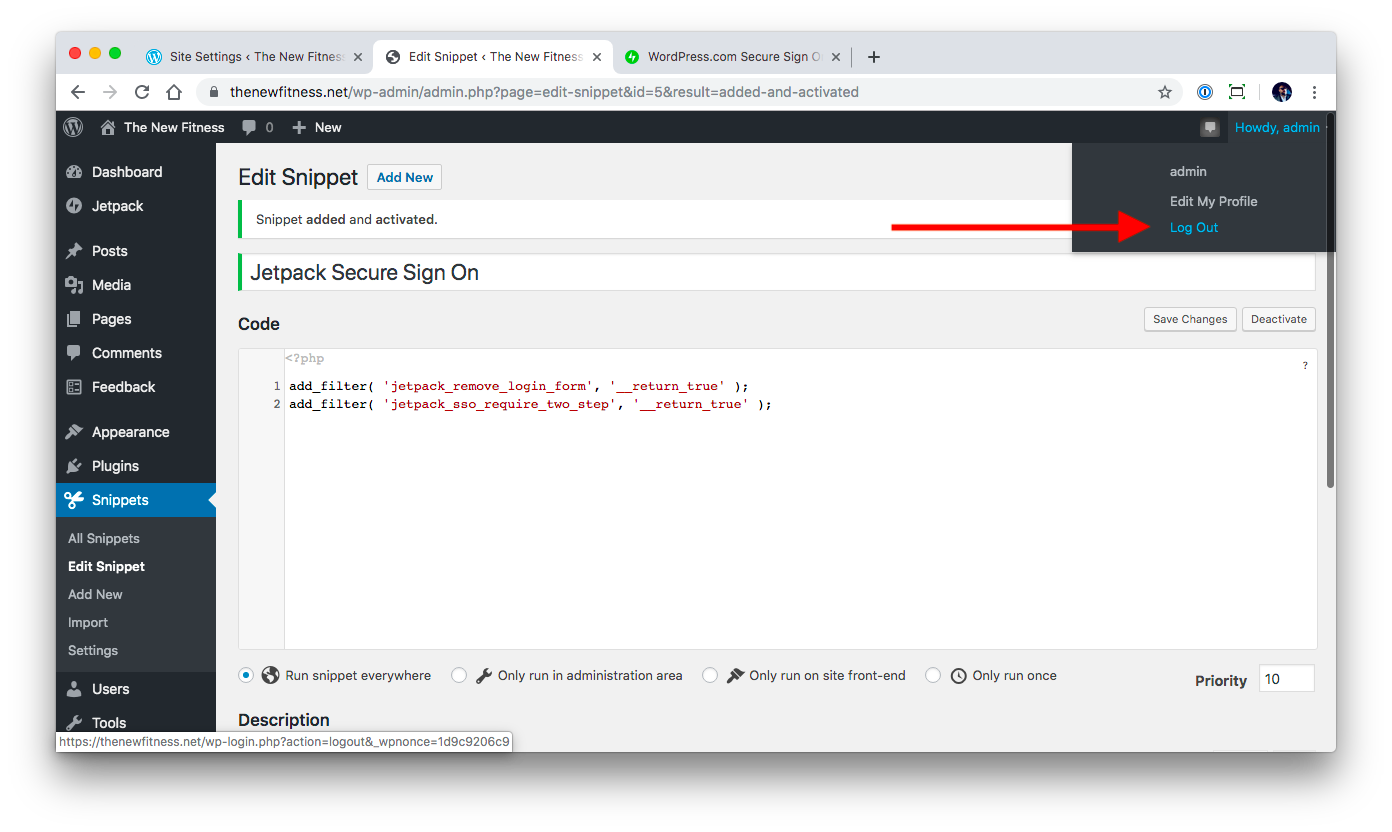Click the snippet title field Jetpack Secure Sign On
1392x832 pixels.
click(777, 272)
